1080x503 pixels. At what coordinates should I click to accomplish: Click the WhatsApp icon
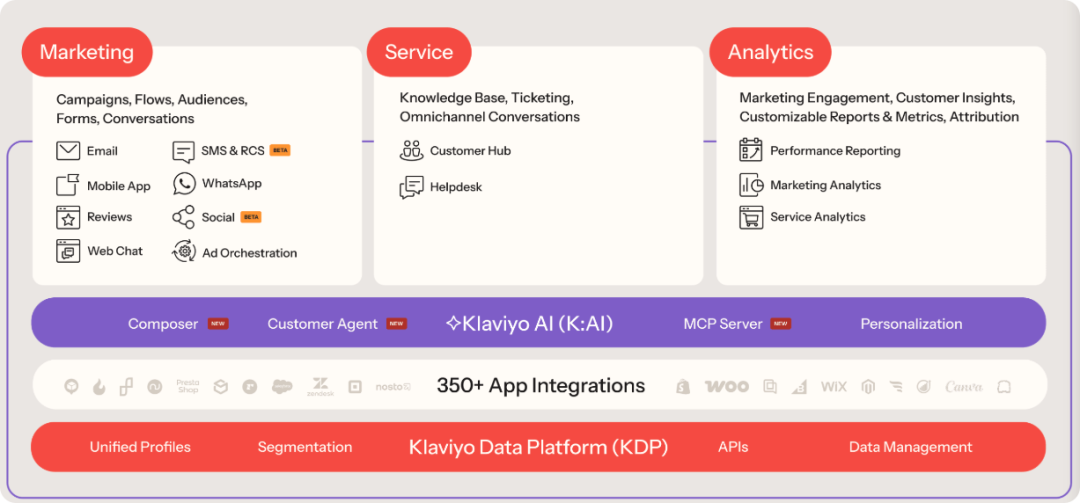184,184
